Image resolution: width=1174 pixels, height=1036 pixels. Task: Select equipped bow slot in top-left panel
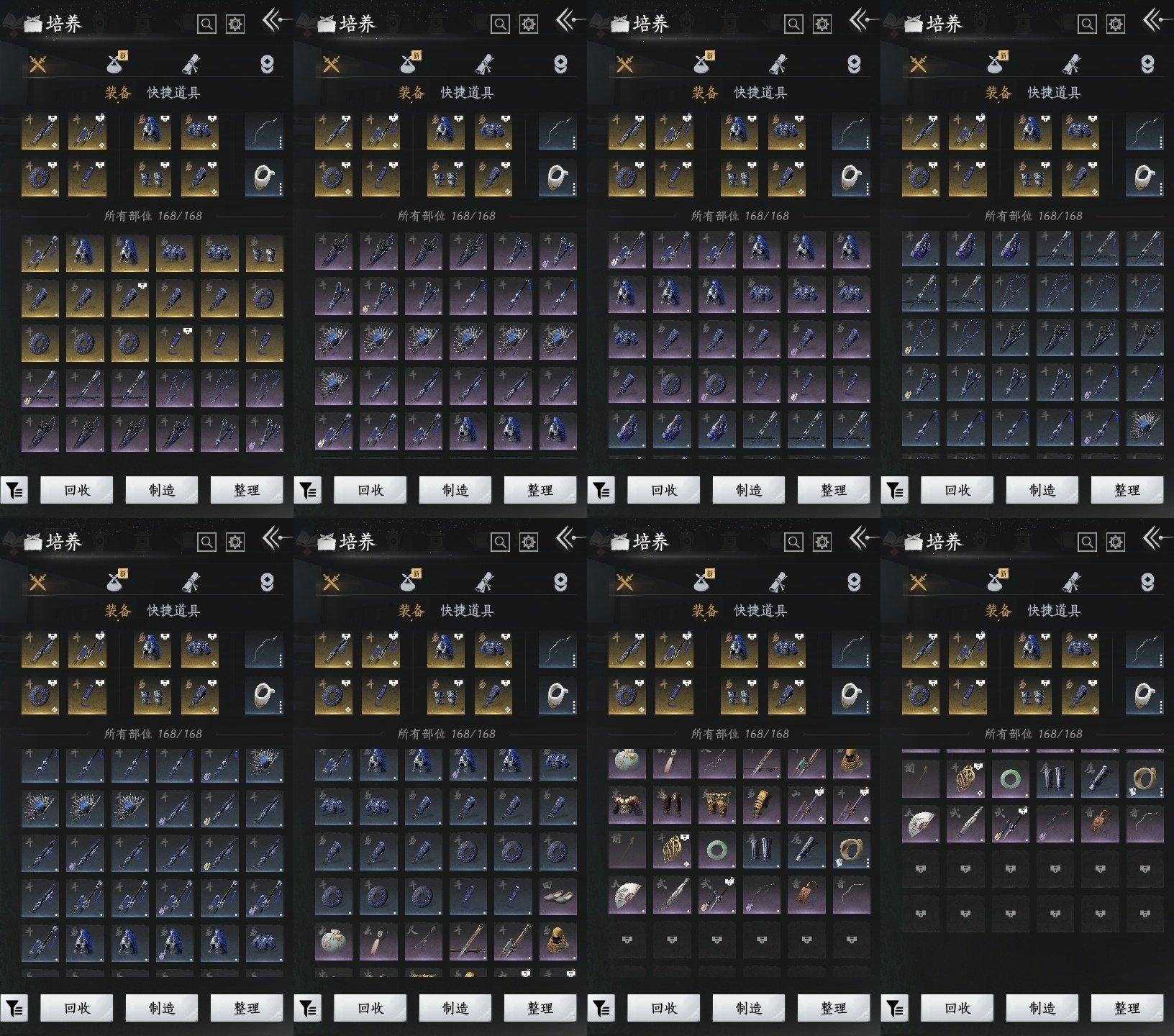coord(264,131)
